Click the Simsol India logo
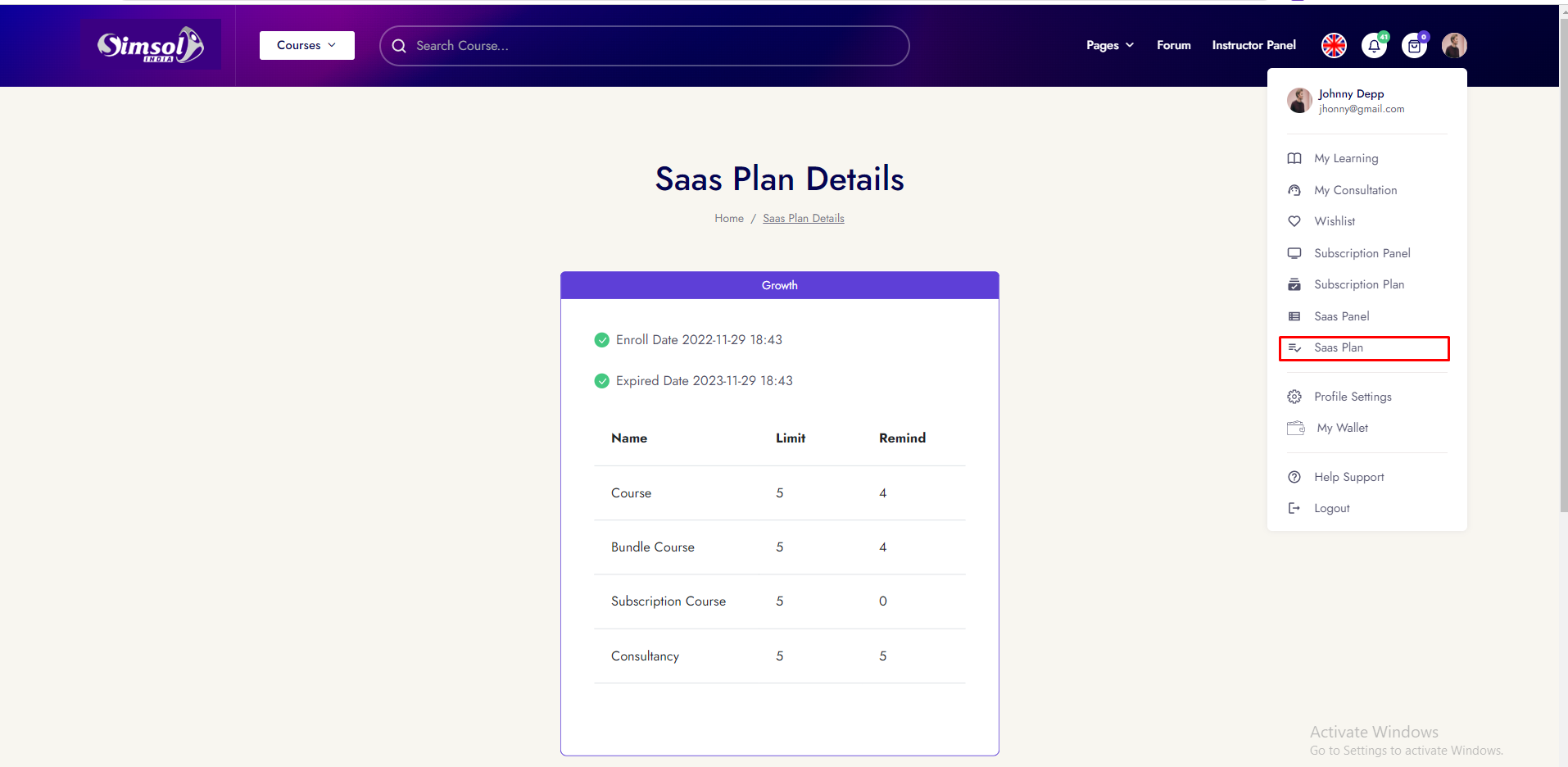 click(x=150, y=45)
